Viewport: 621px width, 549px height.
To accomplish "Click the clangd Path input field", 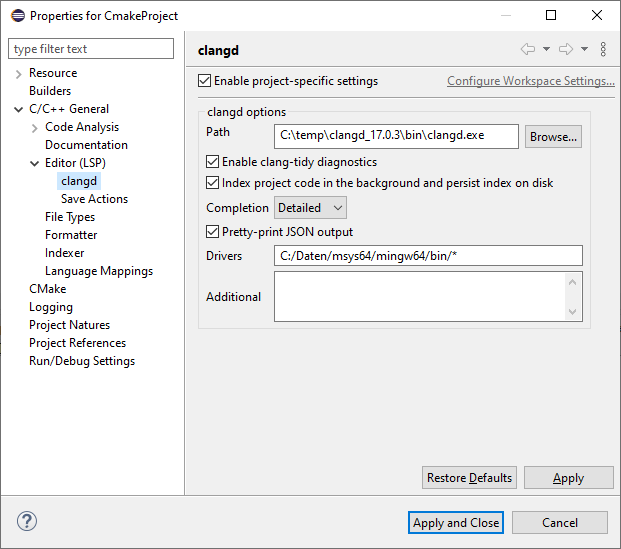I will 396,136.
